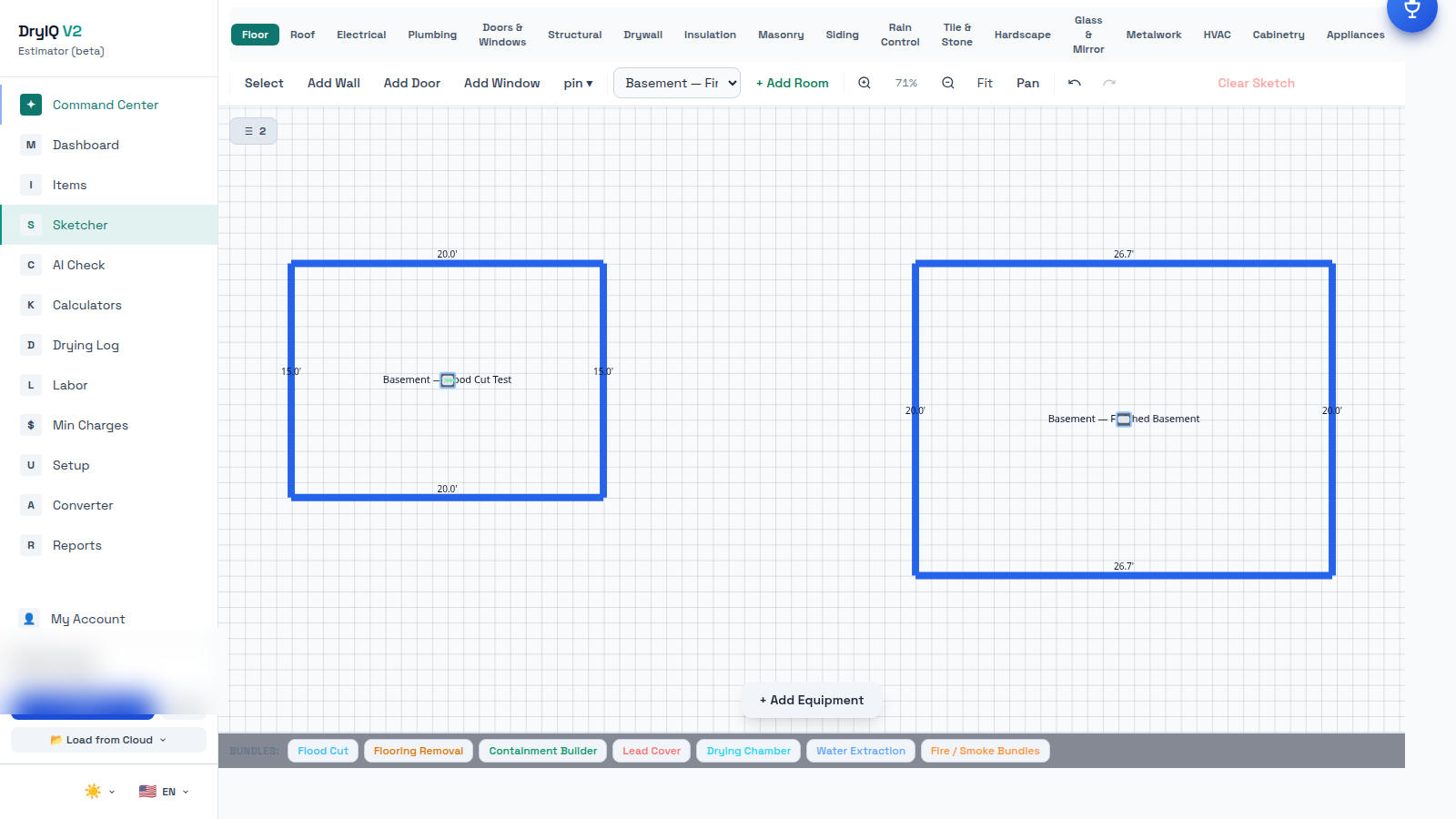Open Dashboard from the sidebar

[x=109, y=145]
